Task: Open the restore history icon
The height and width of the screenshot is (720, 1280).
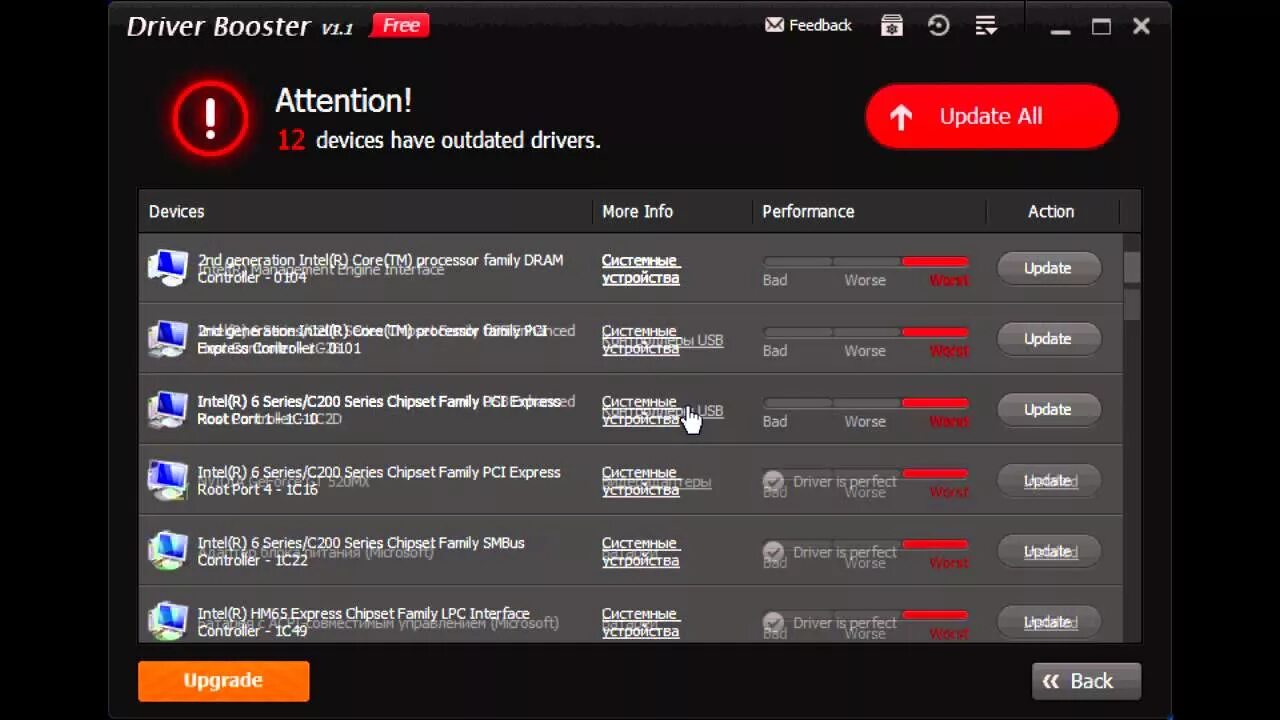Action: (938, 26)
